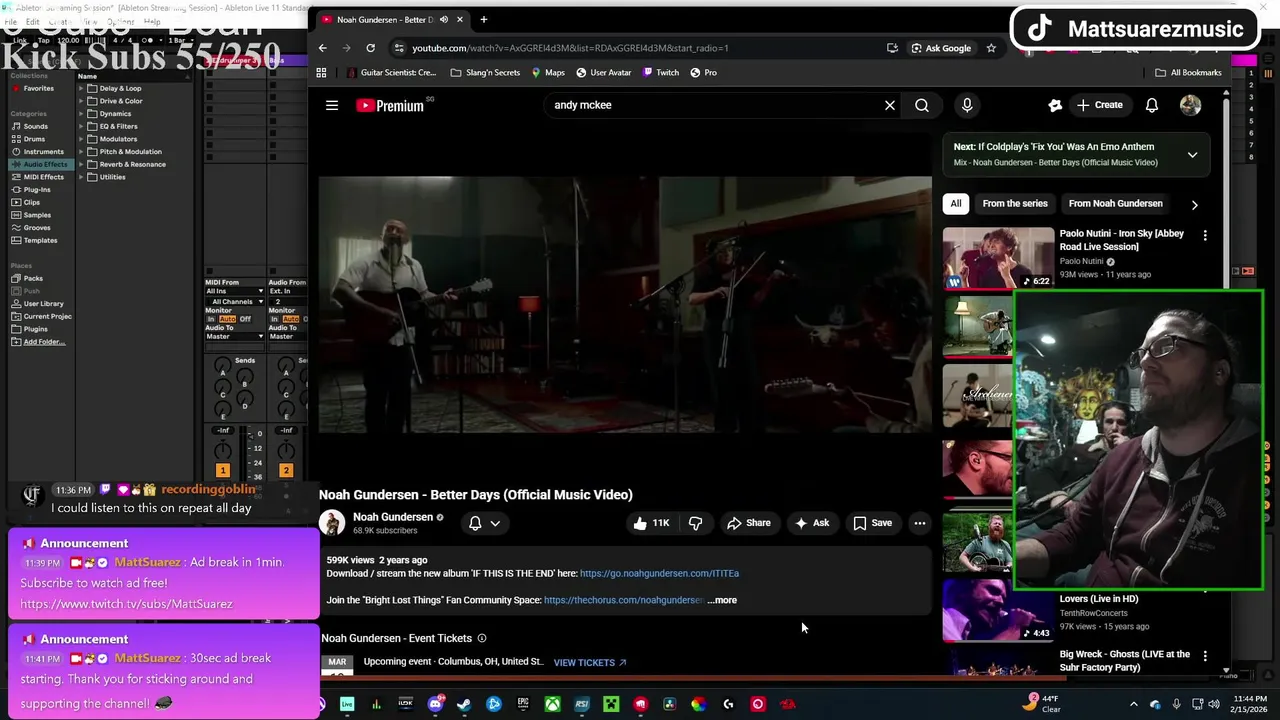
Task: Expand the Delay & Loop folder
Action: tap(81, 88)
